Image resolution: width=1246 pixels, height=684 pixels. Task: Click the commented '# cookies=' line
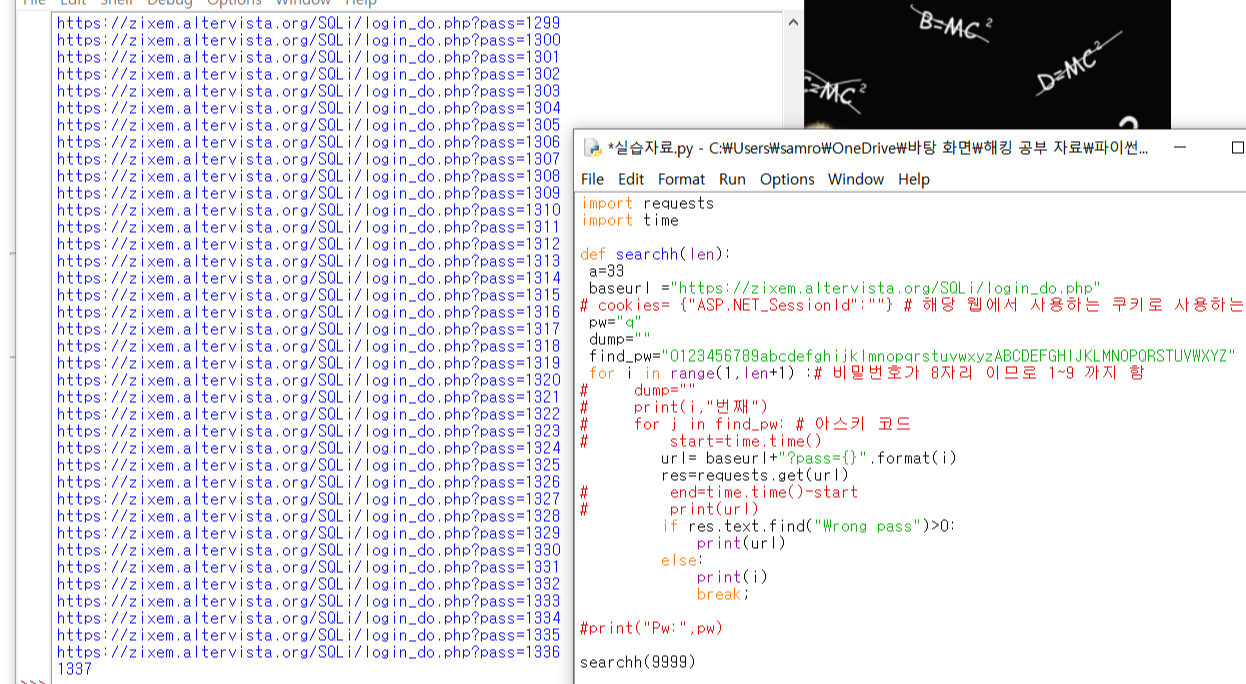[913, 305]
